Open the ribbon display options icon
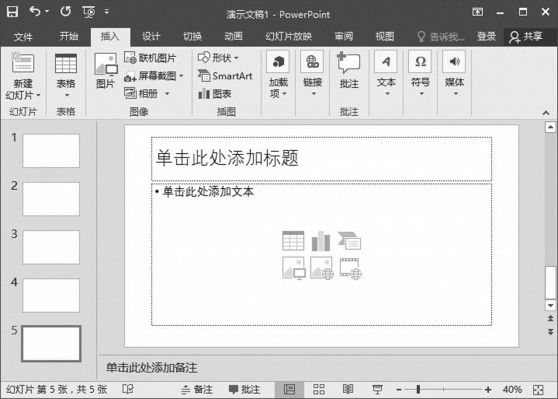Screen dimensions: 558x399 coord(478,12)
